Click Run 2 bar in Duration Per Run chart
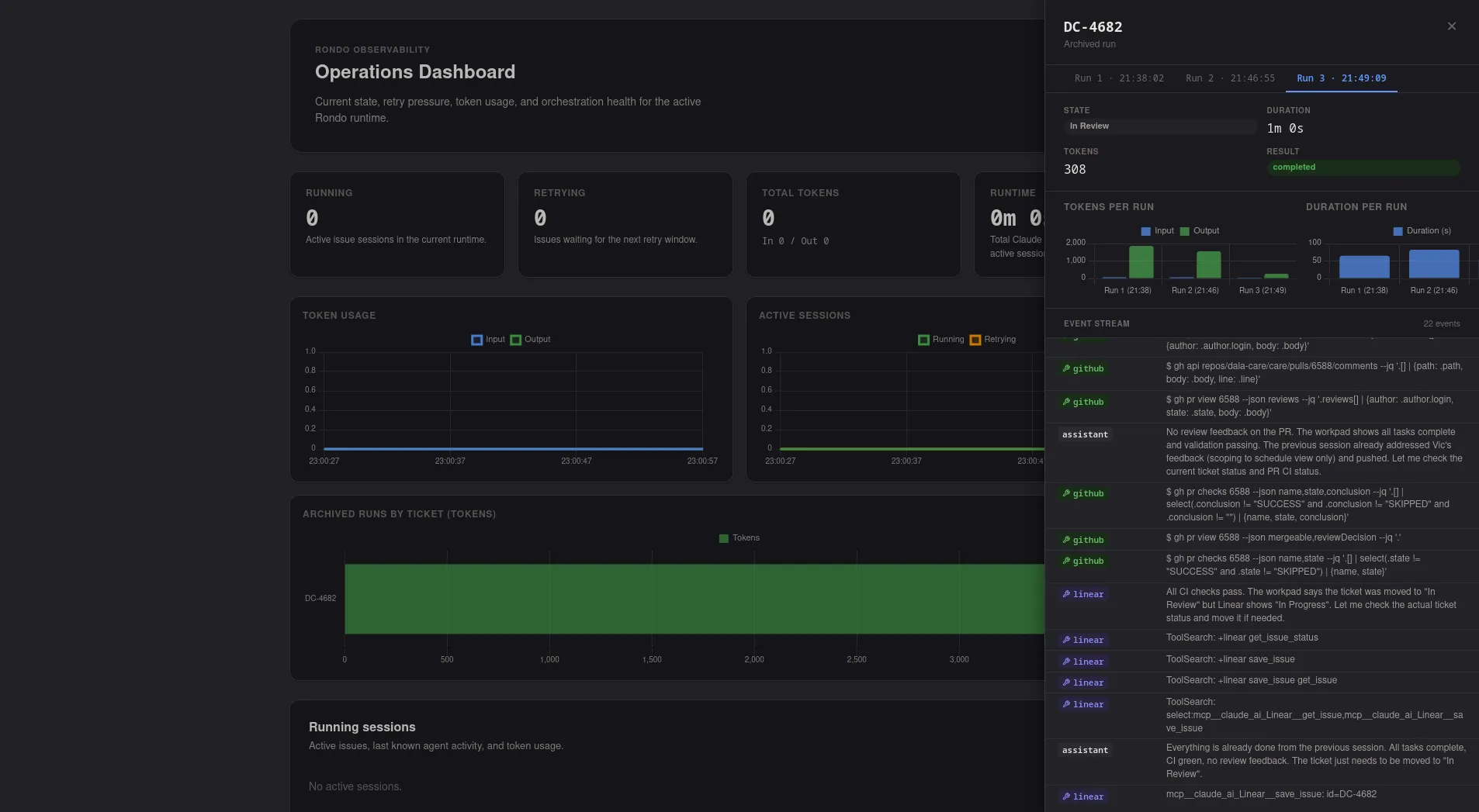Viewport: 1479px width, 812px height. click(1434, 264)
